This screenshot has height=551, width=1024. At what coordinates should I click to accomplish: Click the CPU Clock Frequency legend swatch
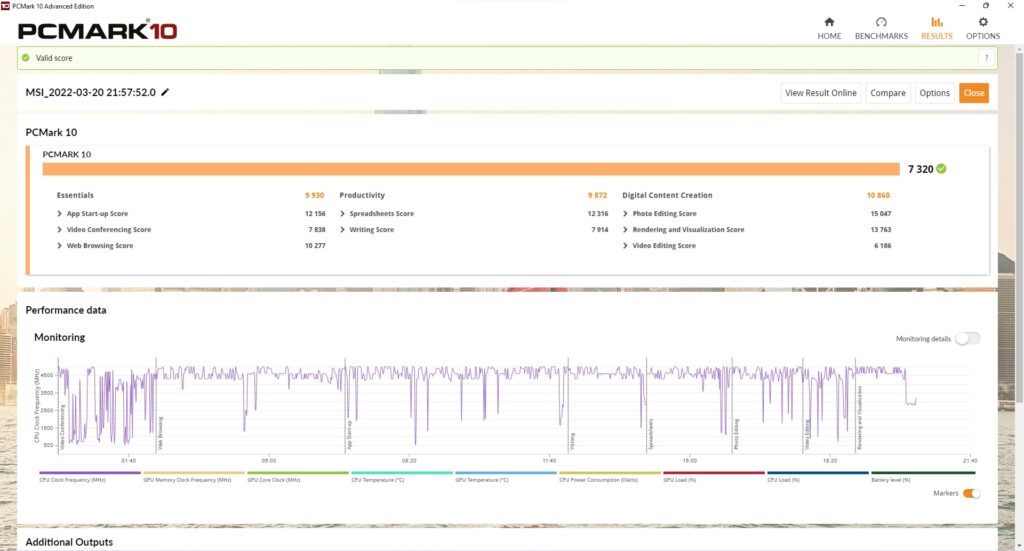pos(90,473)
